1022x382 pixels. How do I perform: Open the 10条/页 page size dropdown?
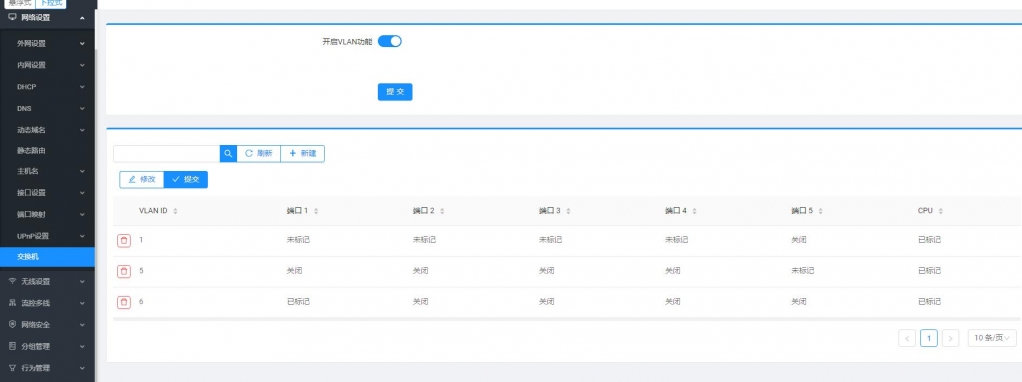click(x=992, y=338)
